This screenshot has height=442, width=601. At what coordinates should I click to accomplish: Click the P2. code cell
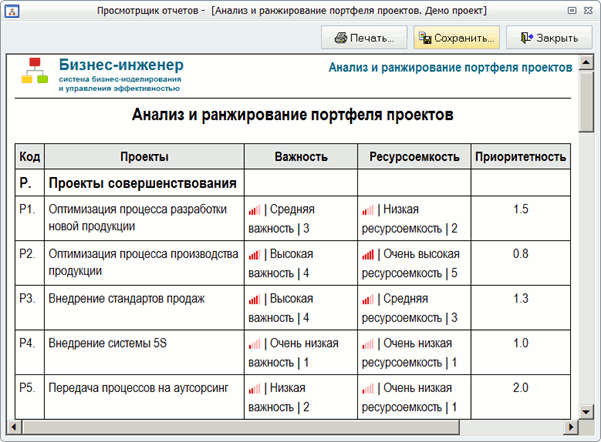coord(30,263)
